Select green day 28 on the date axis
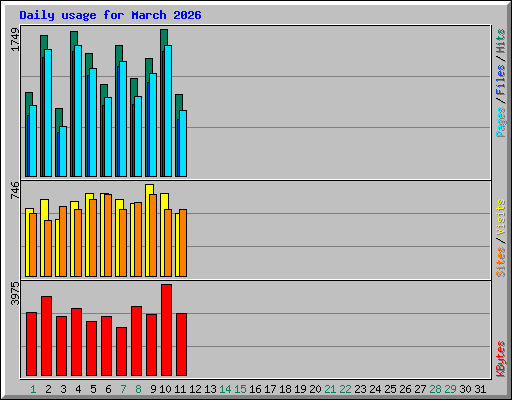 [435, 389]
